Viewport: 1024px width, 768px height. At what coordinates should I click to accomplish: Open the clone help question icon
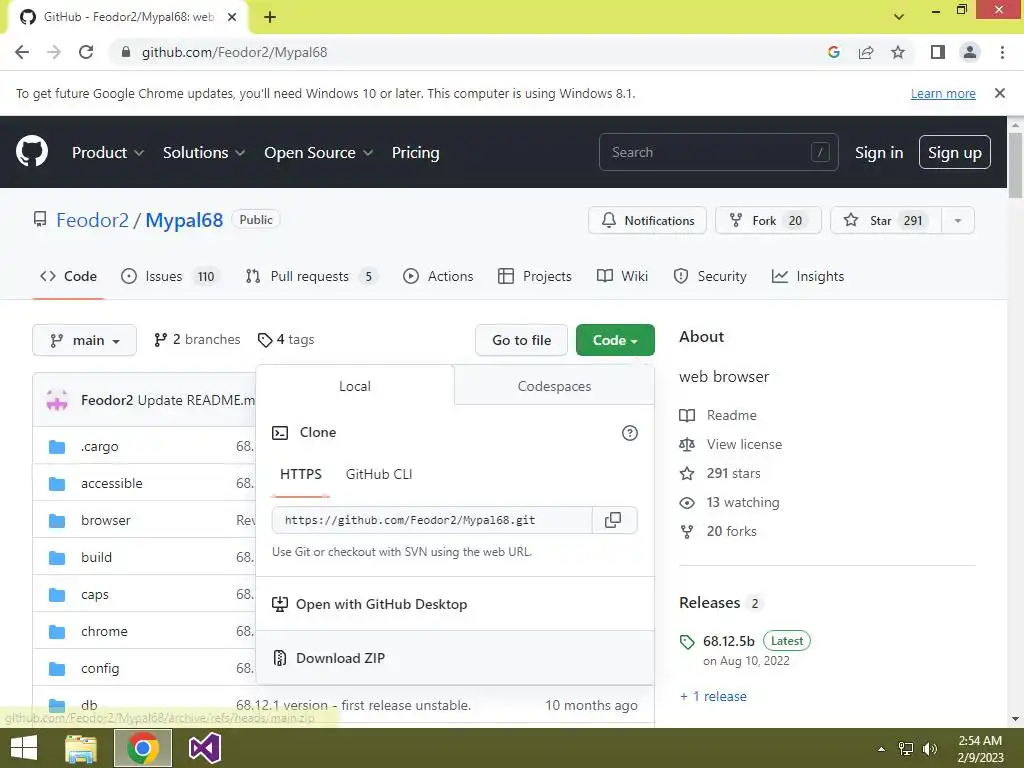[630, 433]
